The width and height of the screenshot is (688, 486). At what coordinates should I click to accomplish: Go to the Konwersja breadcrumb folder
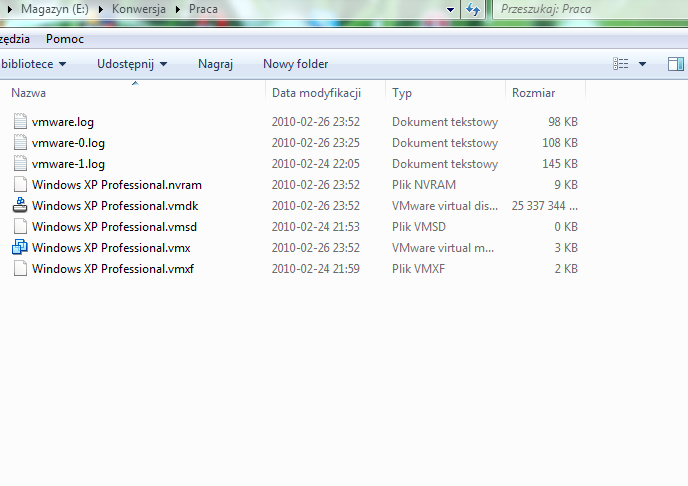tap(139, 9)
